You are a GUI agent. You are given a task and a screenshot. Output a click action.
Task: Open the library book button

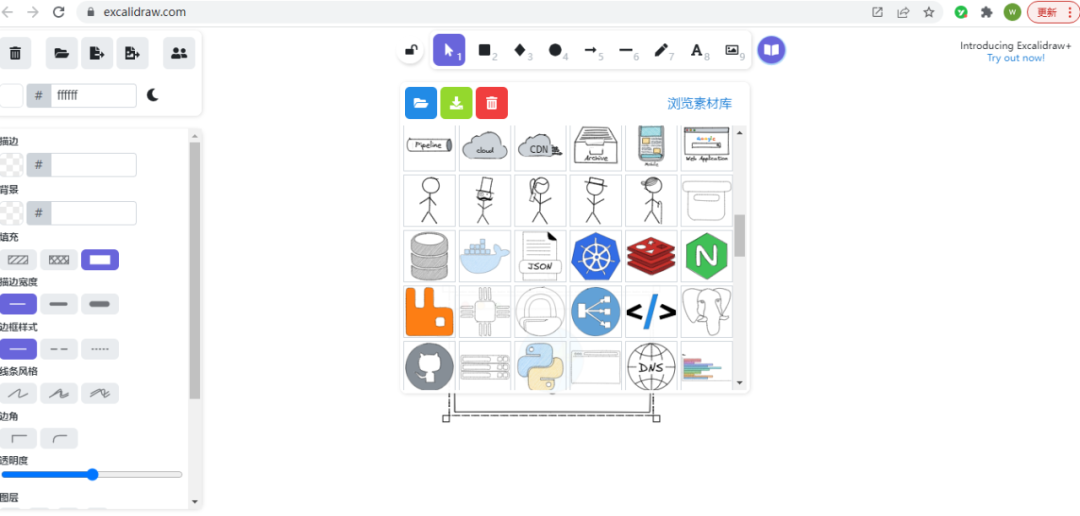pyautogui.click(x=771, y=50)
